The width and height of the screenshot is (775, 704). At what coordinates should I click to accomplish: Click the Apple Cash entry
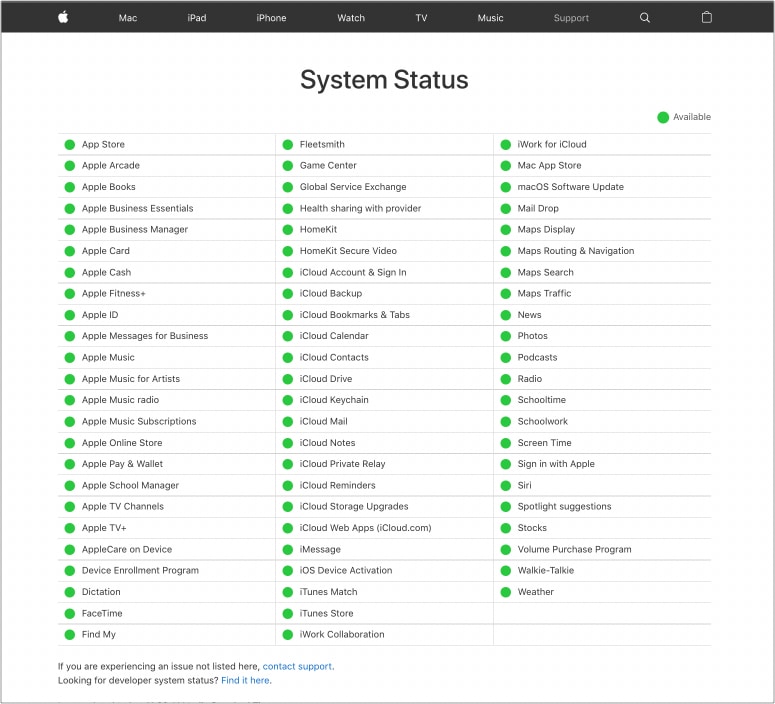pos(106,272)
